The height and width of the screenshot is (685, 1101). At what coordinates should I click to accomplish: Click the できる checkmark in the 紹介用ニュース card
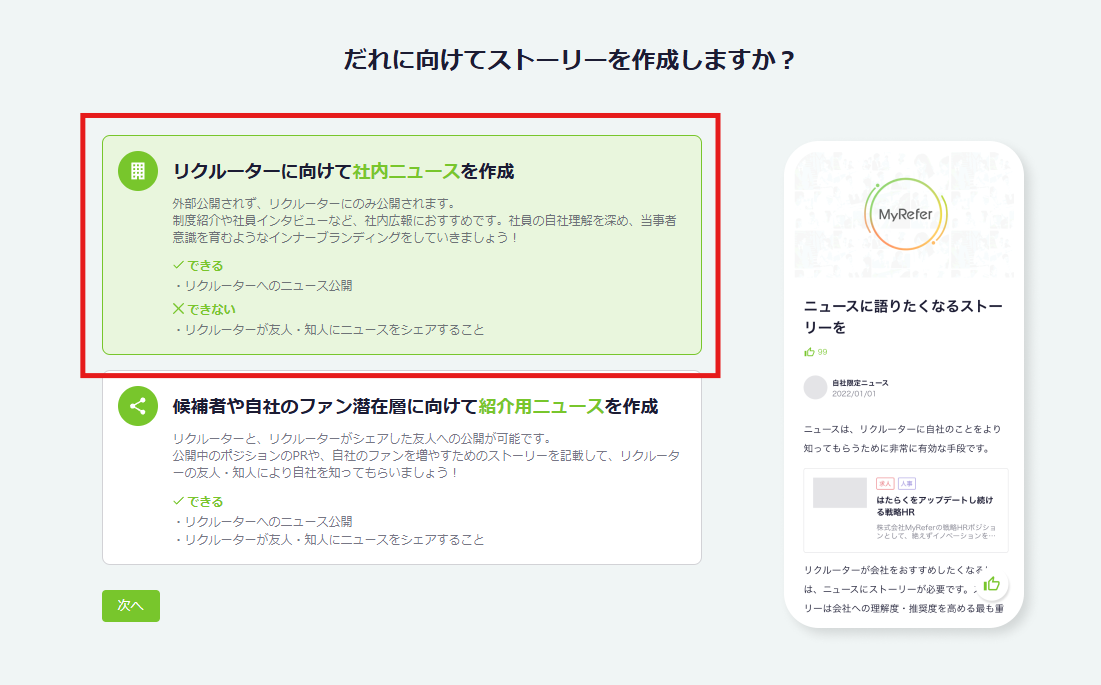pos(179,501)
